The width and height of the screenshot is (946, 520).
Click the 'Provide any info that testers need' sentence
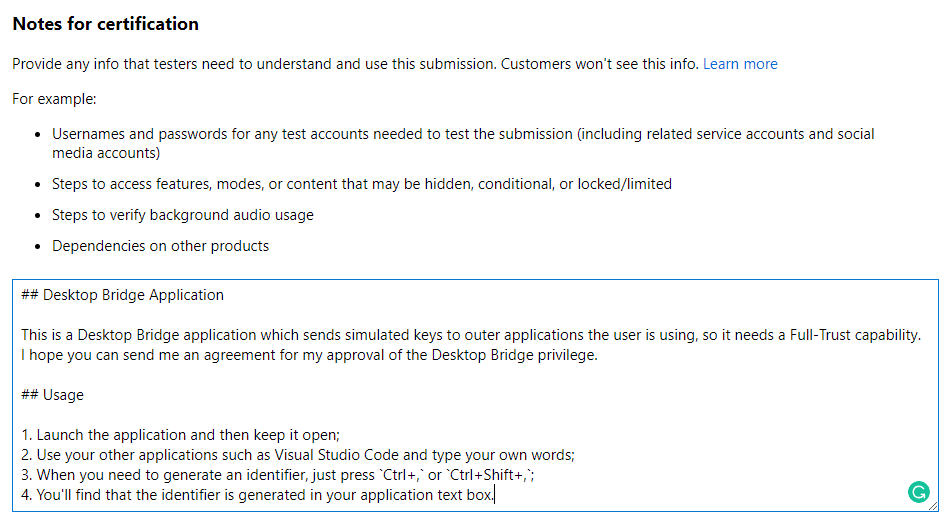click(355, 64)
